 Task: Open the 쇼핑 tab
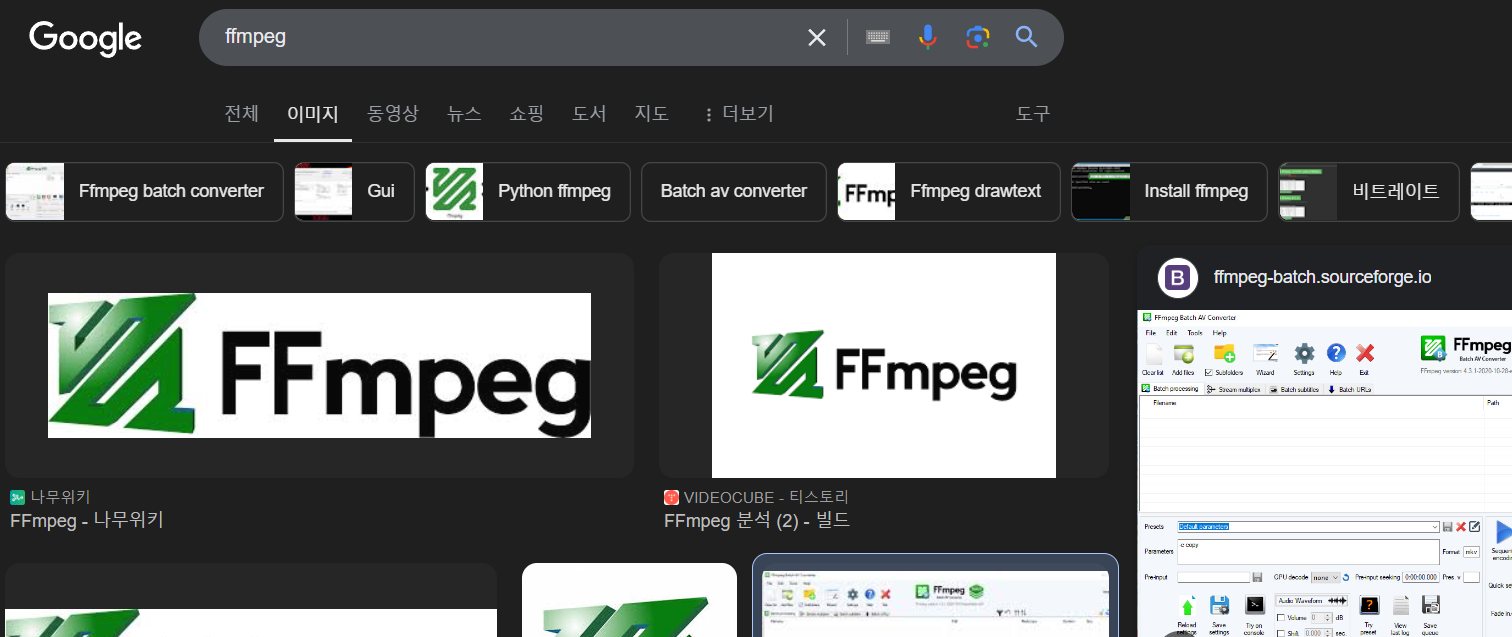(x=526, y=114)
